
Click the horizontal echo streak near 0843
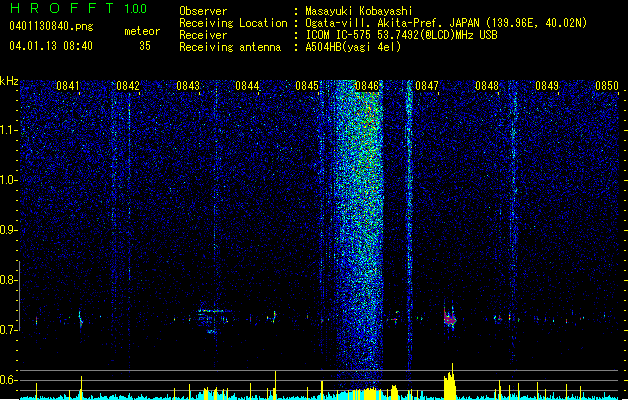[x=215, y=311]
